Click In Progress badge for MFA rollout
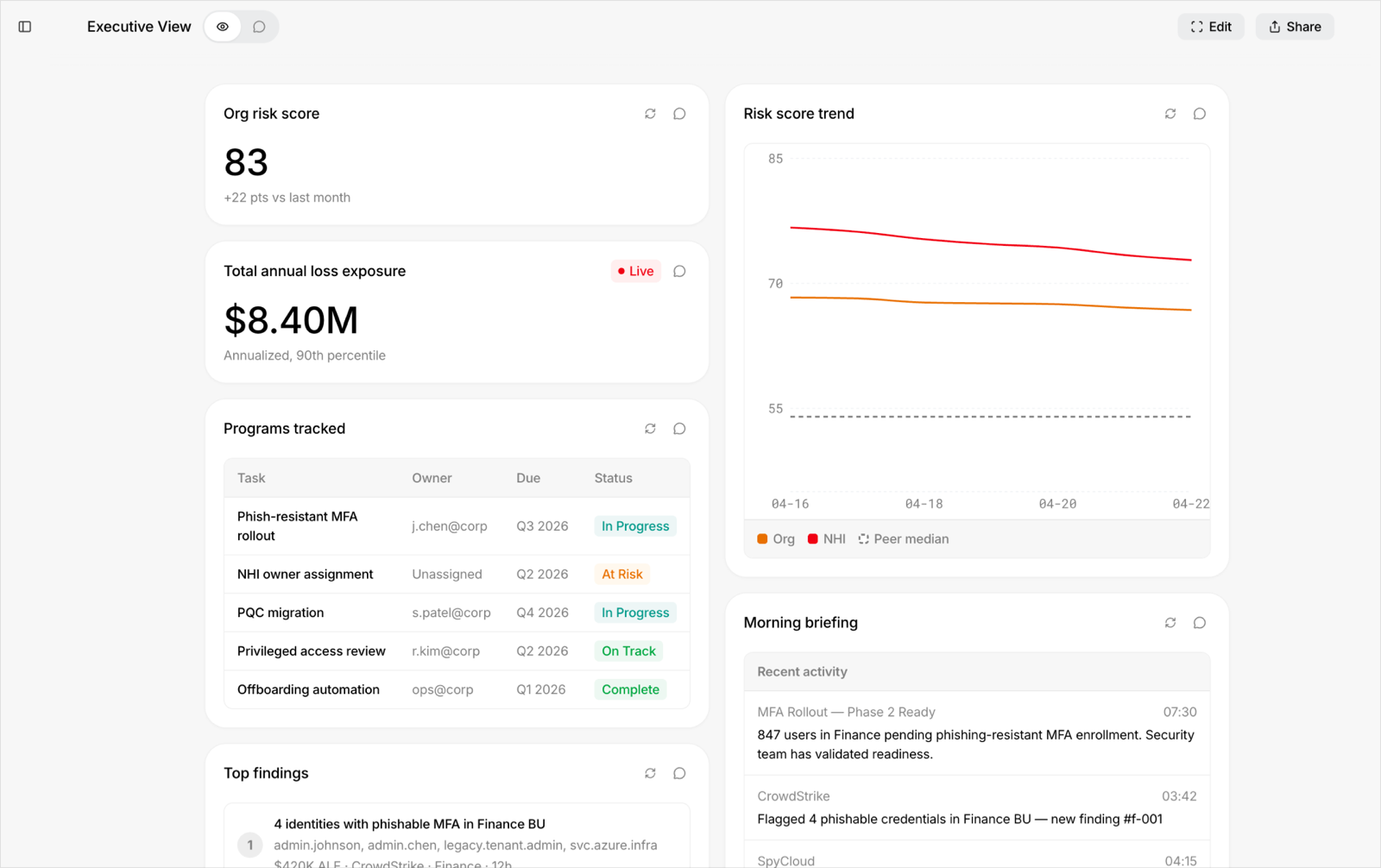1381x868 pixels. point(635,526)
